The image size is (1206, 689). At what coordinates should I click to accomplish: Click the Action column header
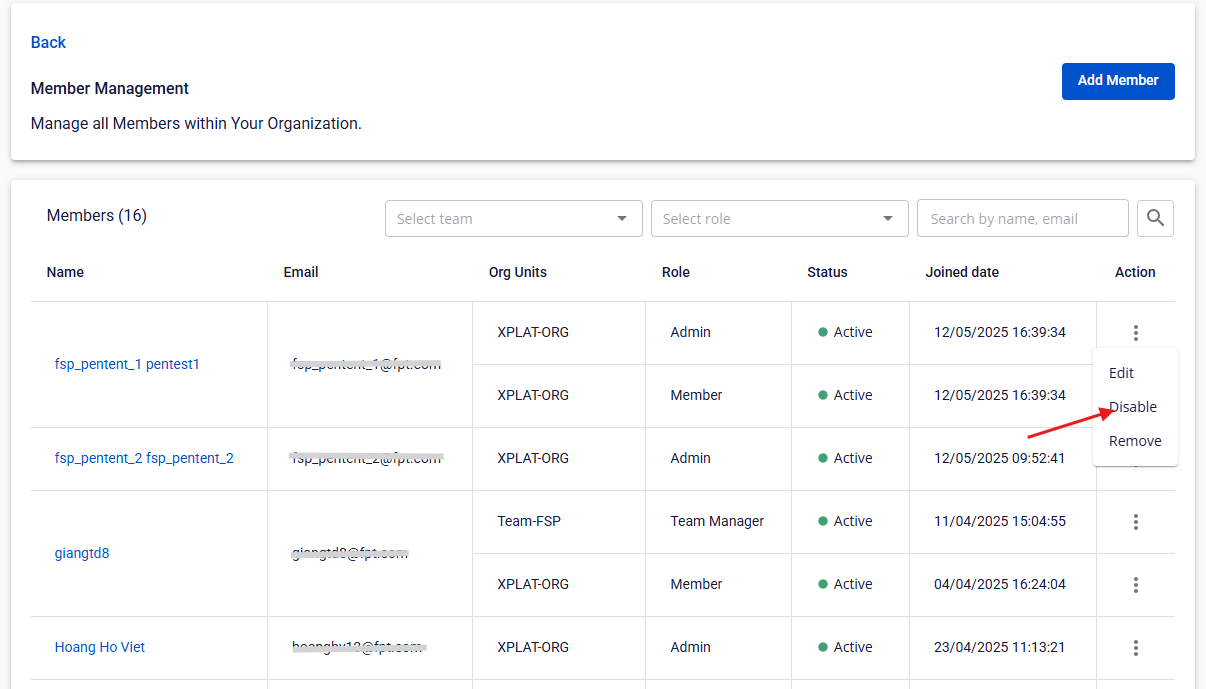[1135, 272]
